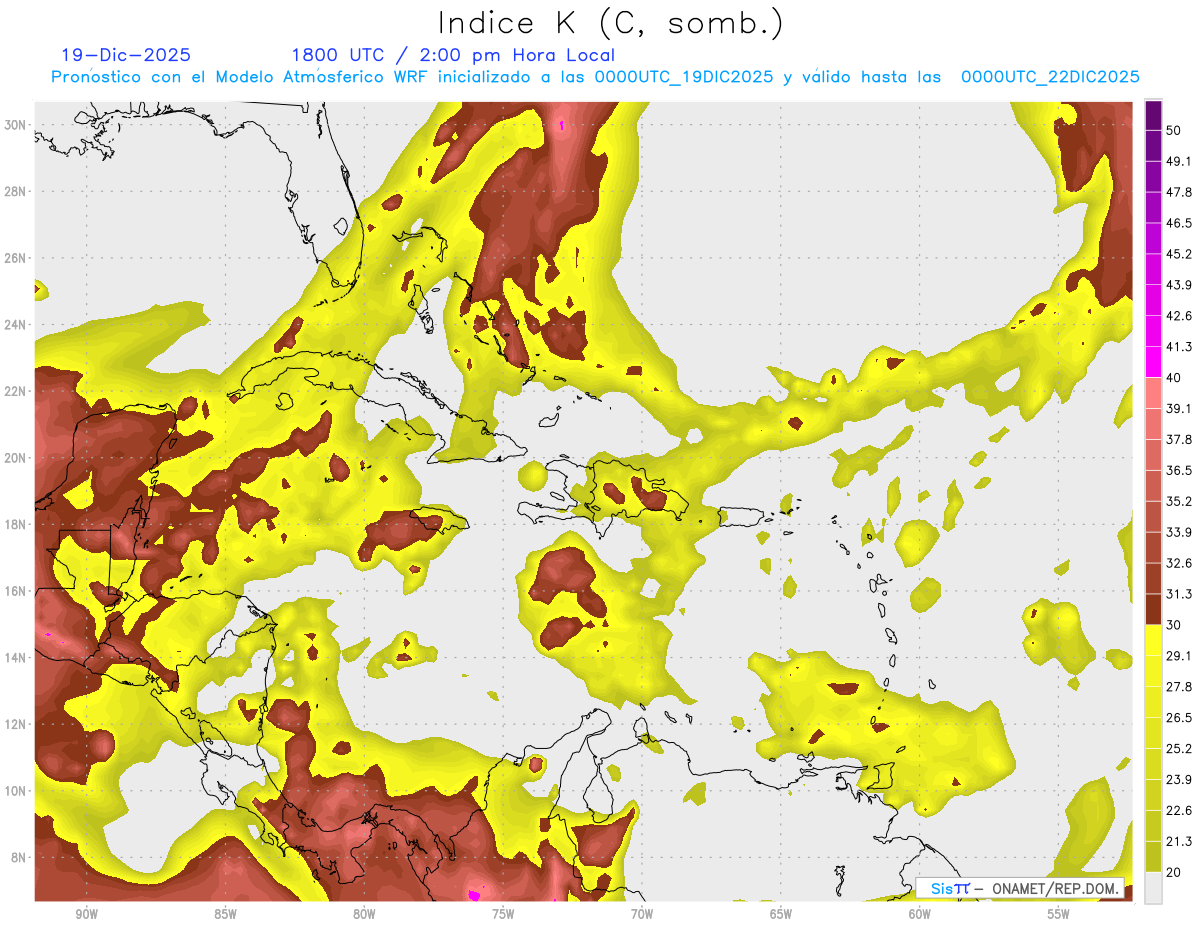Click the "46.5" legend value

pos(1178,223)
